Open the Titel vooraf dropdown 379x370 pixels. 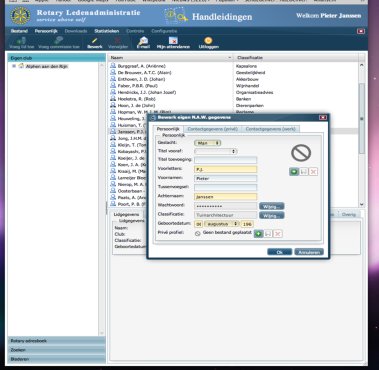click(216, 151)
